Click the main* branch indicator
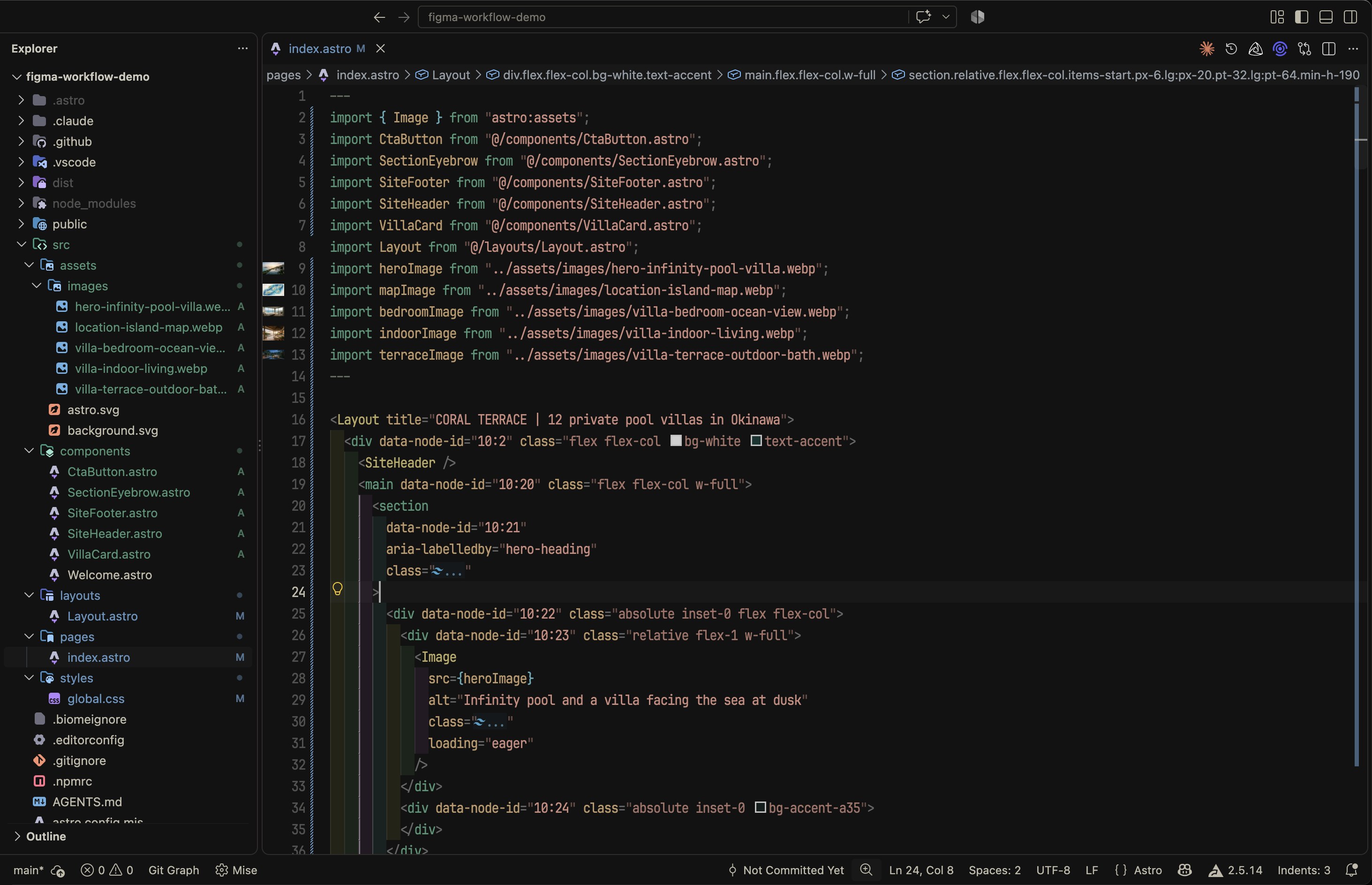The height and width of the screenshot is (885, 1372). coord(29,870)
